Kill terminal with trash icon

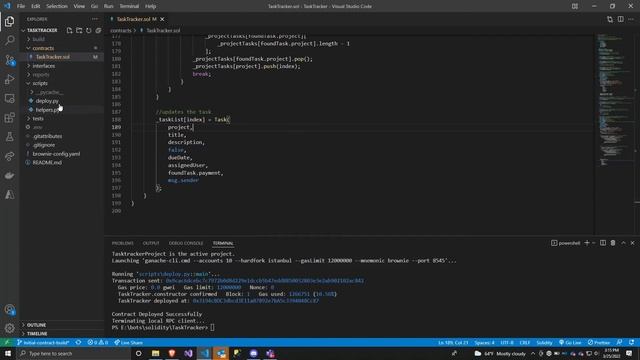[x=613, y=243]
